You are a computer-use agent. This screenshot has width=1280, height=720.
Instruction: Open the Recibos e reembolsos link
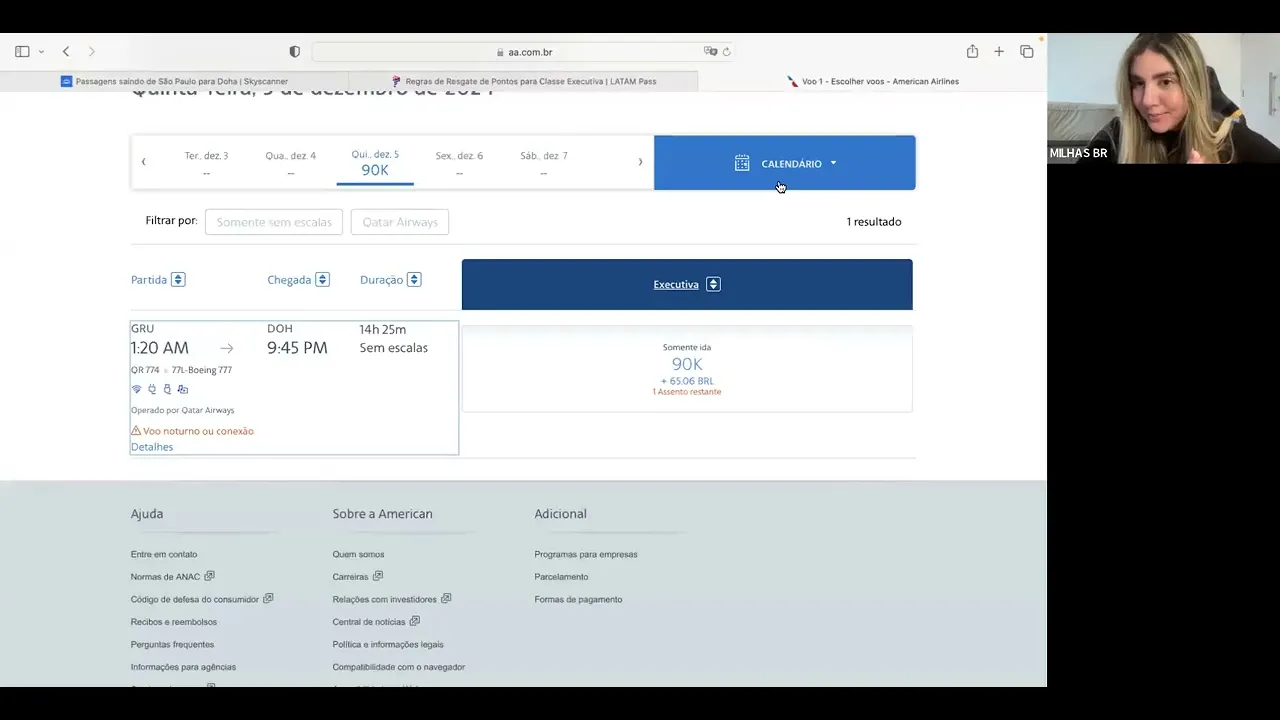point(174,622)
